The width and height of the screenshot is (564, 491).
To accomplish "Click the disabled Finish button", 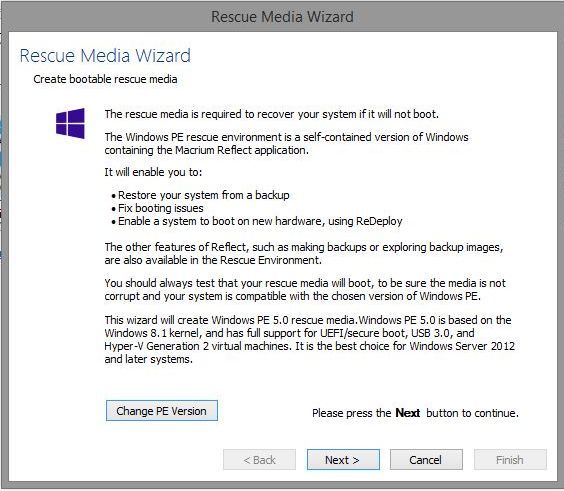I will 510,460.
